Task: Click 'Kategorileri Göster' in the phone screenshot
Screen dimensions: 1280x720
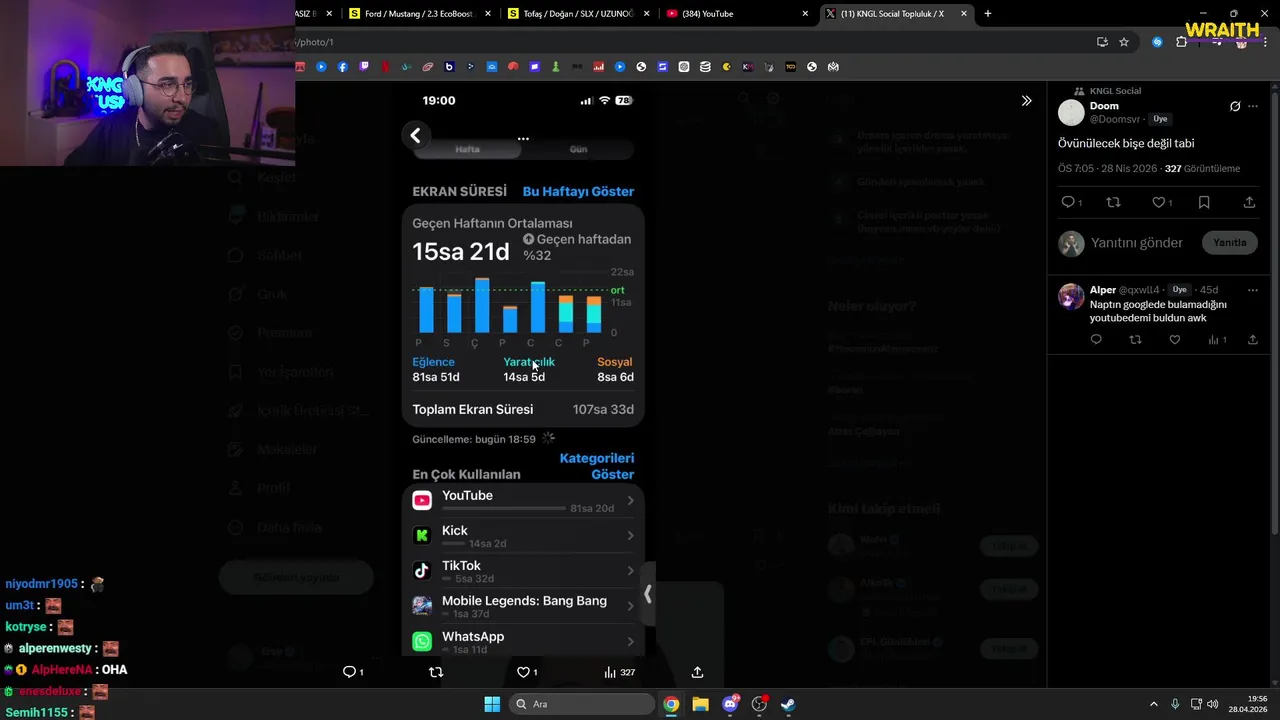Action: (597, 466)
